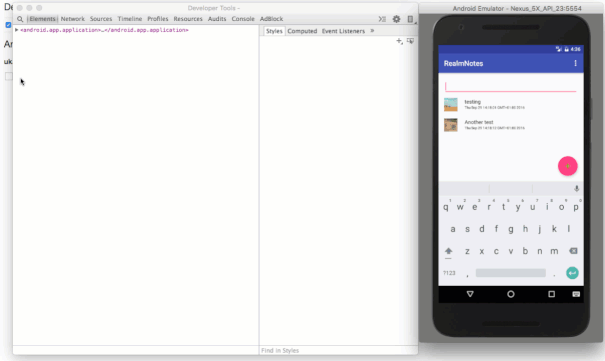Open the Profiles tab
This screenshot has height=361, width=605.
coord(158,19)
